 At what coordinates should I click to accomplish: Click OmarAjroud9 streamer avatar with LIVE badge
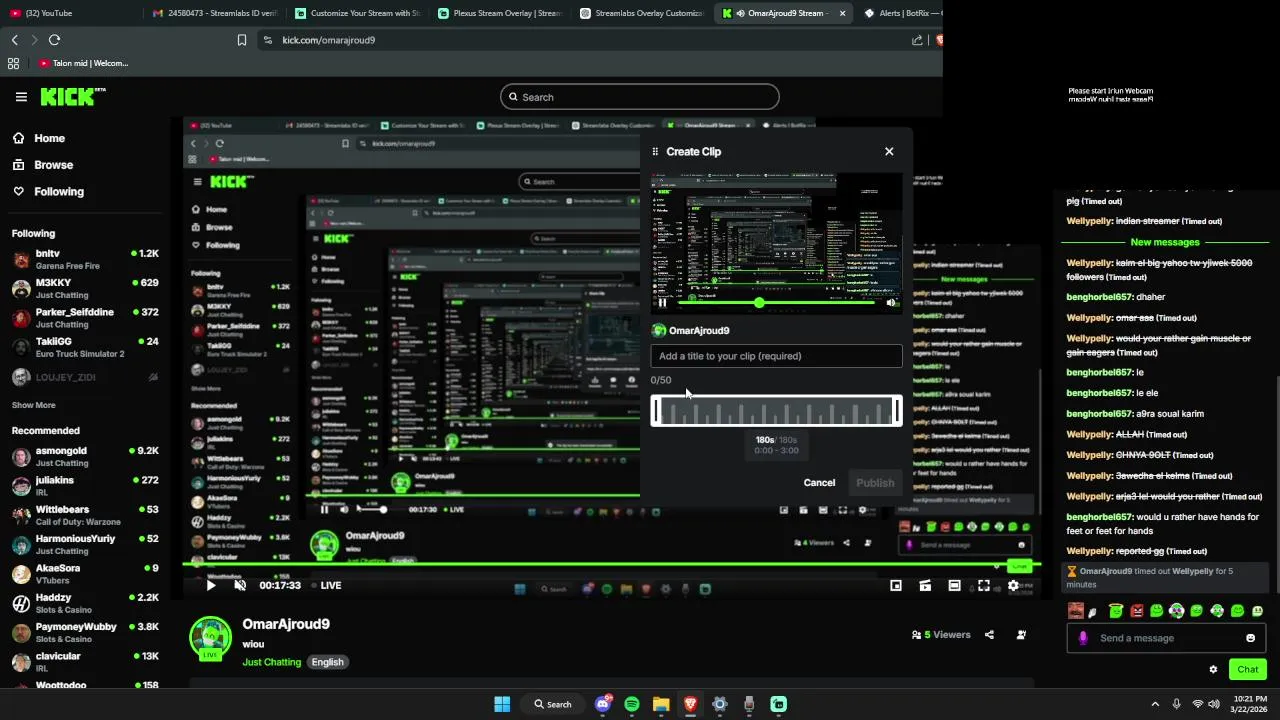[x=211, y=640]
